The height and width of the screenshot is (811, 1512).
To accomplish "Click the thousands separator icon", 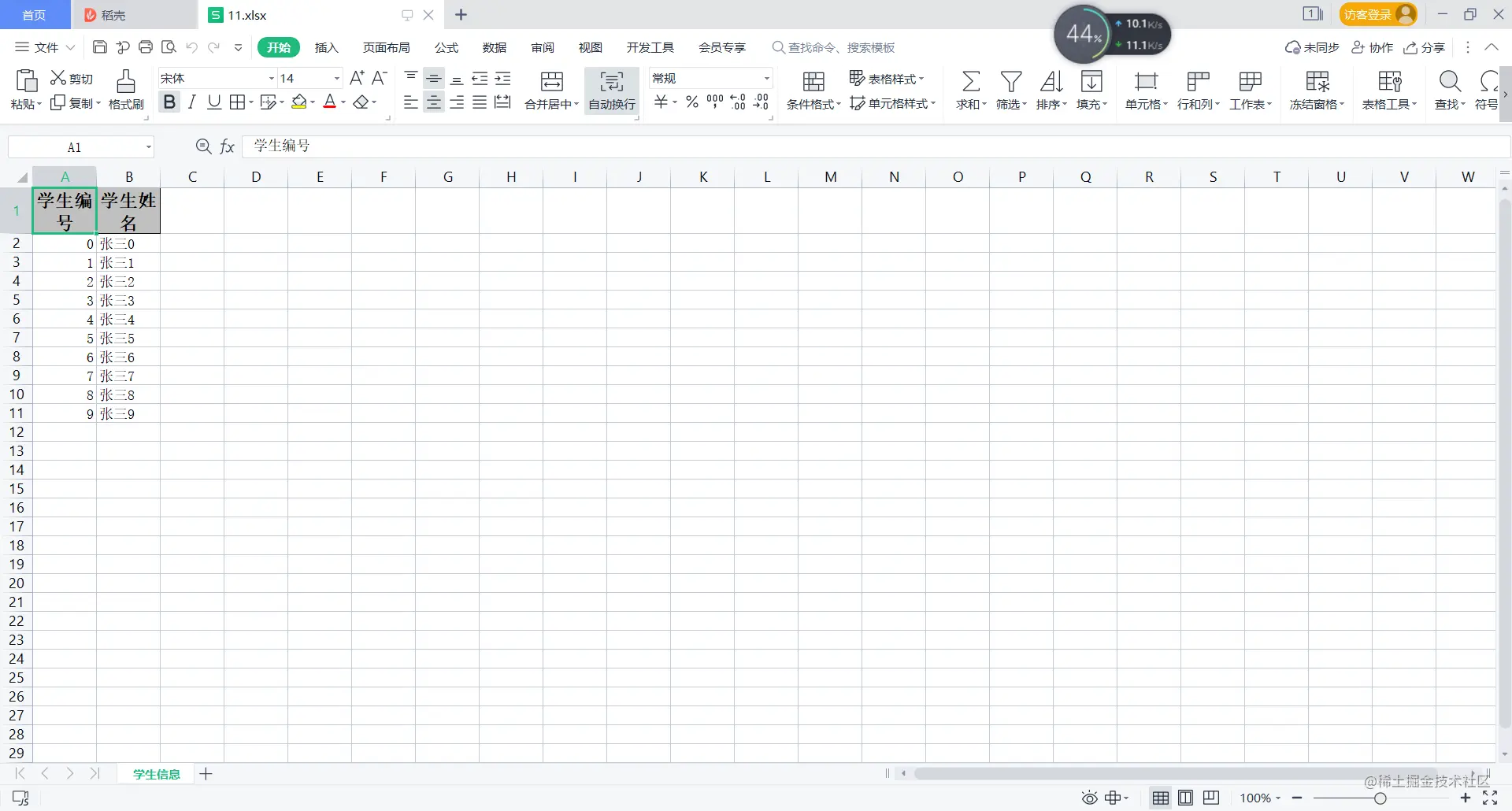I will [715, 102].
